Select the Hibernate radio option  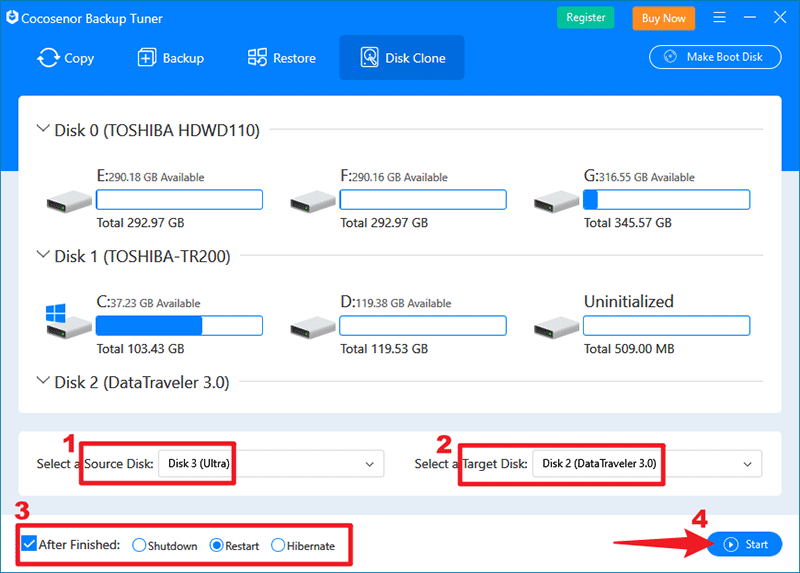tap(278, 545)
